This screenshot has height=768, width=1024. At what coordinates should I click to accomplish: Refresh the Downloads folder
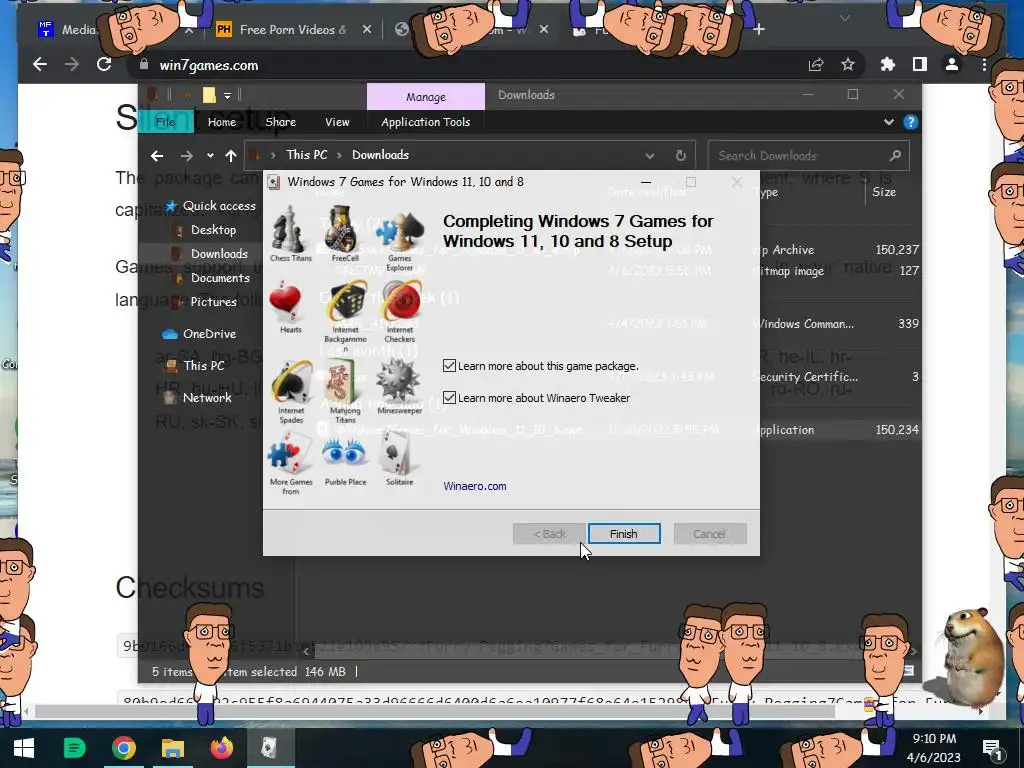(x=680, y=155)
